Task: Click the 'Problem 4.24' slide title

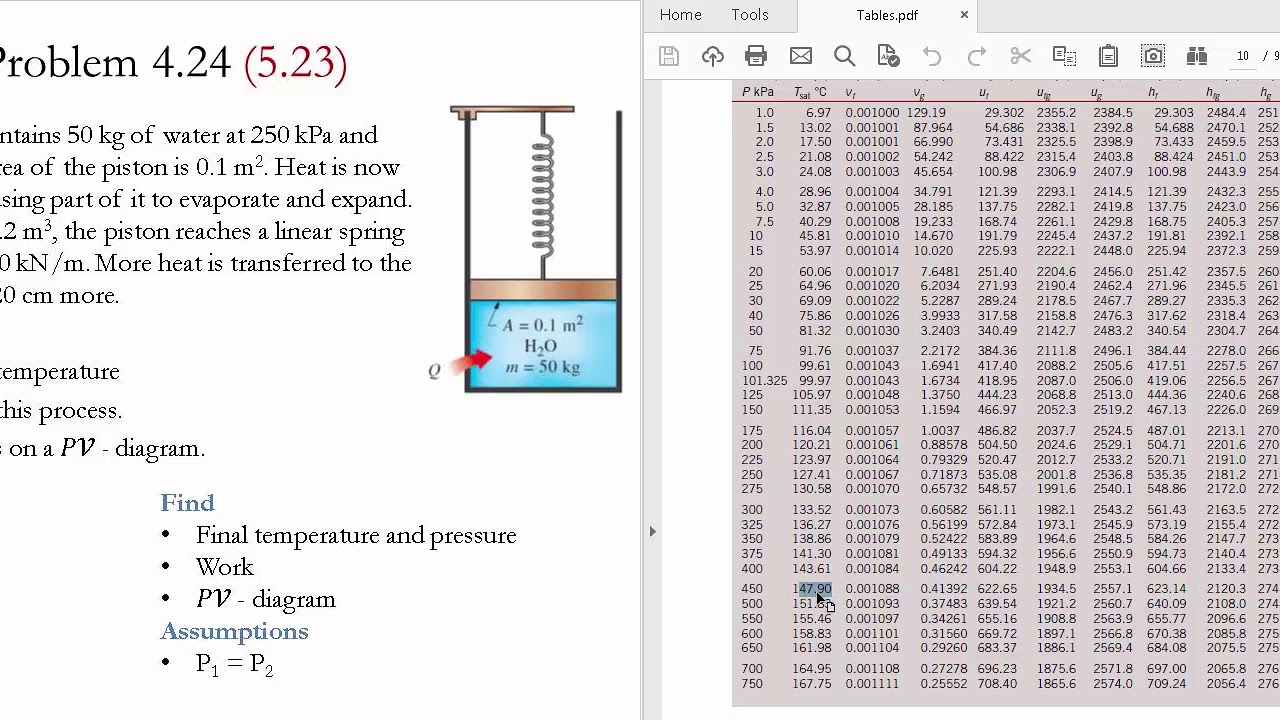Action: [116, 63]
